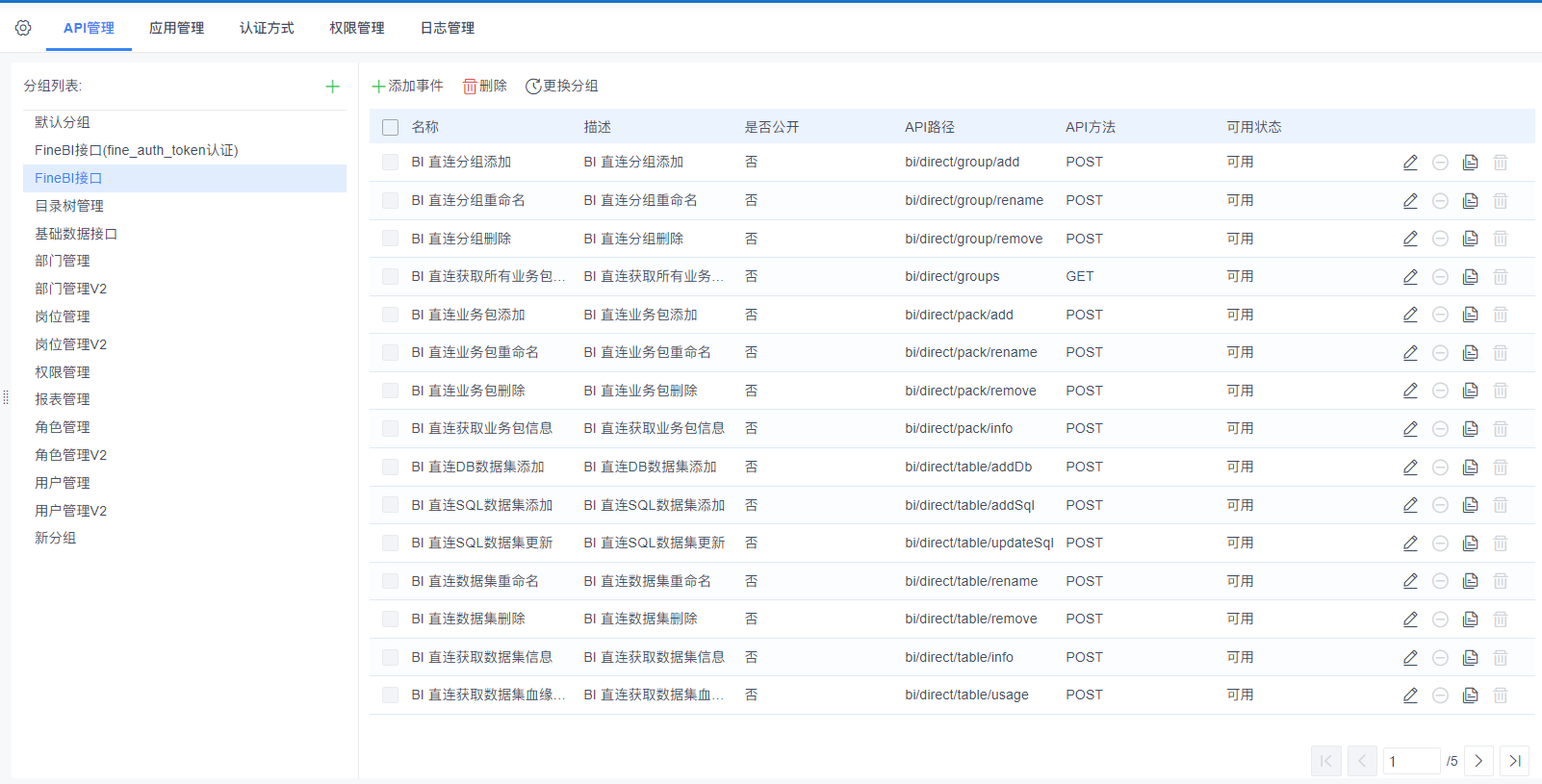Image resolution: width=1542 pixels, height=784 pixels.
Task: Click the trash icon for BI 直连分组重命名
Action: point(1500,201)
